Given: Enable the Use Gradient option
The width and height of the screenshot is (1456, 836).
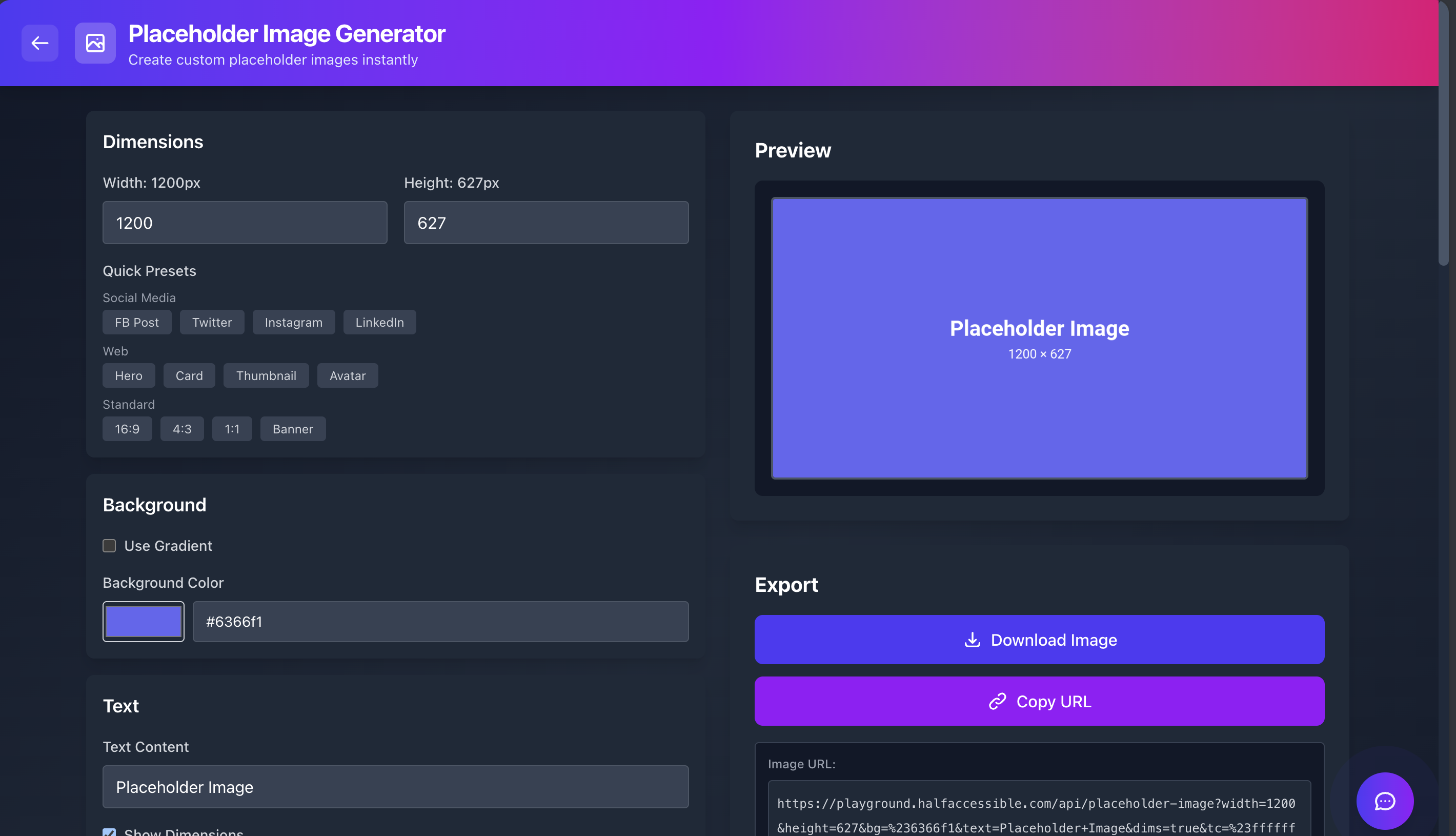Looking at the screenshot, I should (x=109, y=546).
